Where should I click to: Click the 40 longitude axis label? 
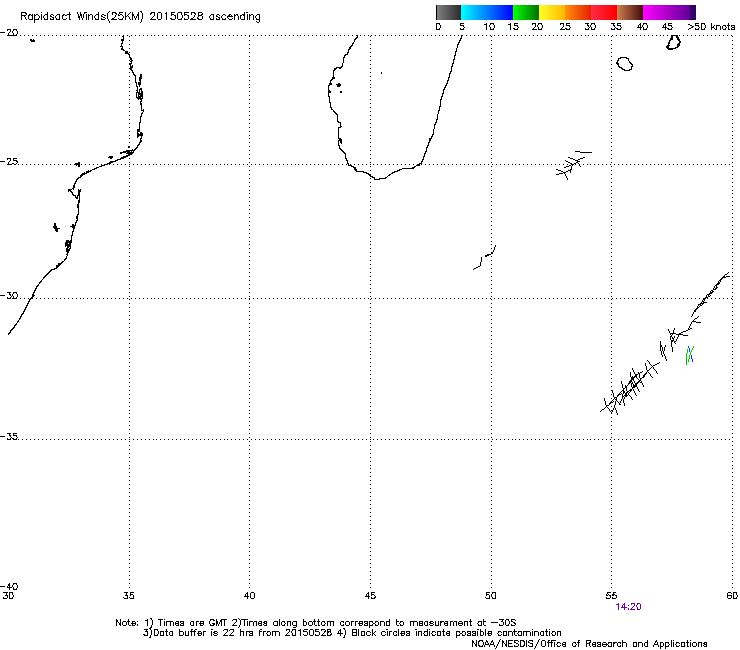(x=249, y=596)
